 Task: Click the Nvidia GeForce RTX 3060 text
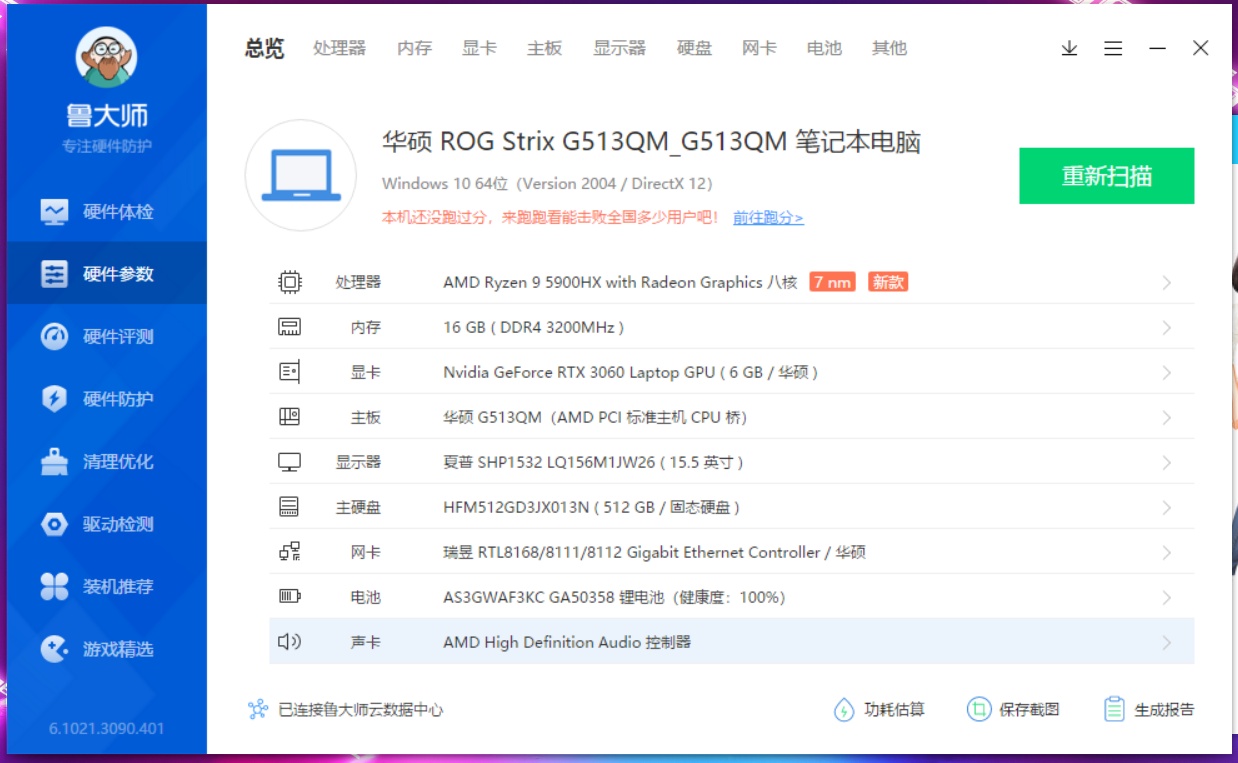pos(631,372)
